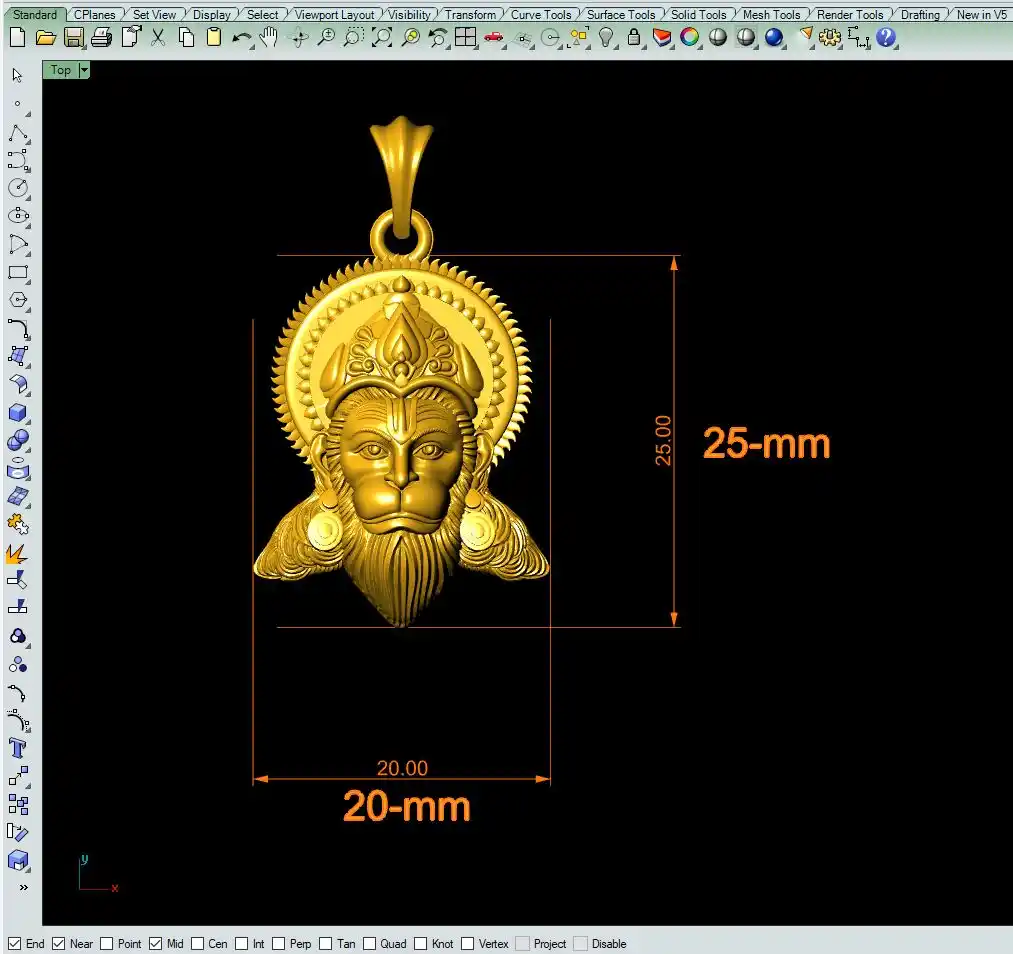1013x954 pixels.
Task: Click the 20.00 width dimension text
Action: click(402, 768)
